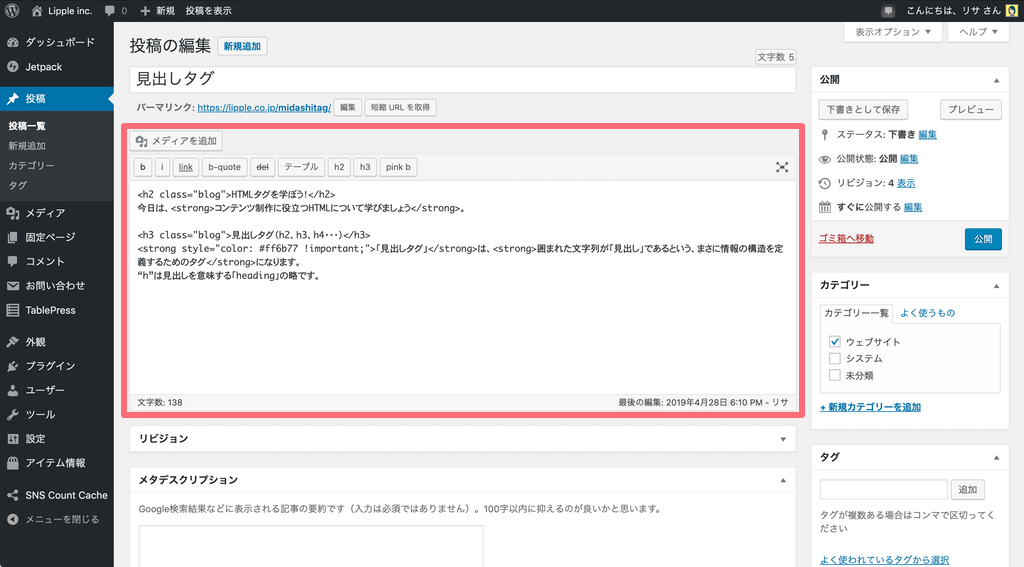Click the pink b quicktag button
1024x567 pixels.
(x=398, y=167)
